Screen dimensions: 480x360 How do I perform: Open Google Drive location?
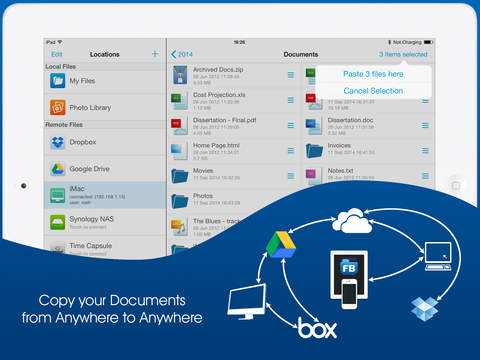pos(105,169)
